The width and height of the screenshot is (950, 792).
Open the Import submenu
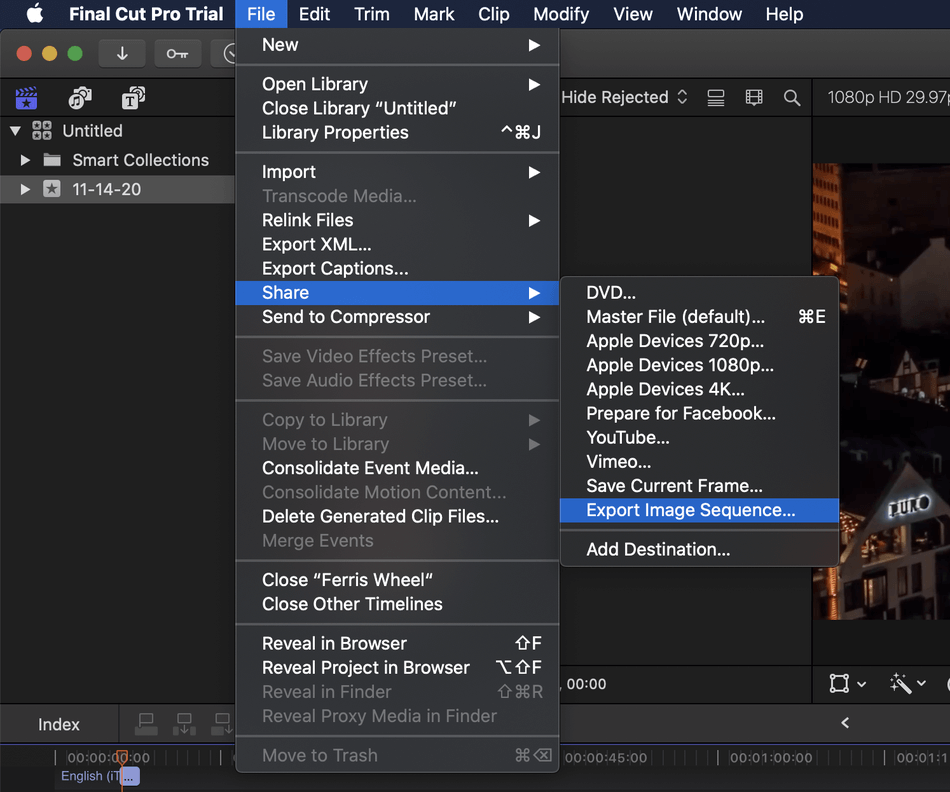pos(397,172)
